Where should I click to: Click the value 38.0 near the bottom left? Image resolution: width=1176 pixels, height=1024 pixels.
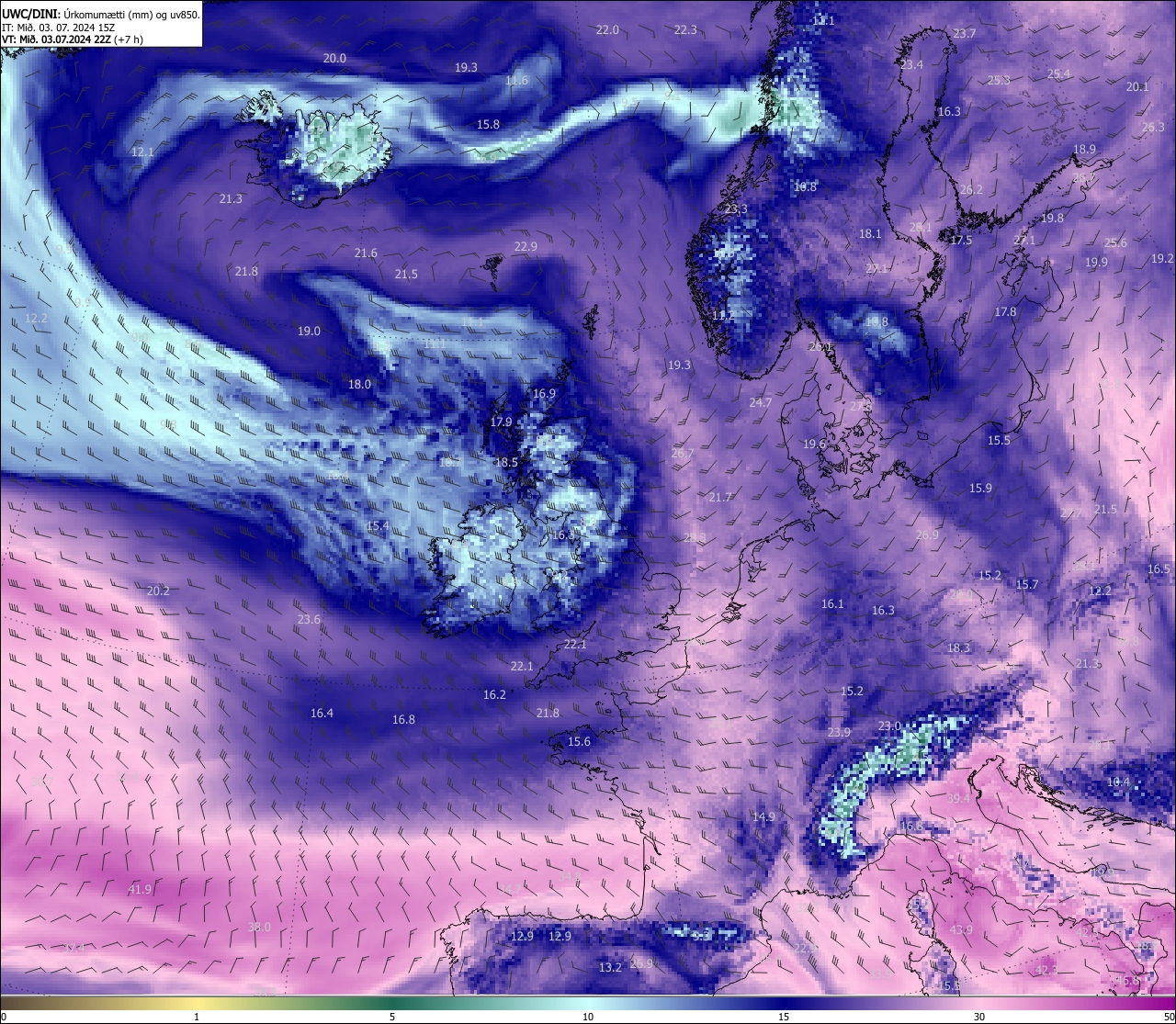[260, 927]
